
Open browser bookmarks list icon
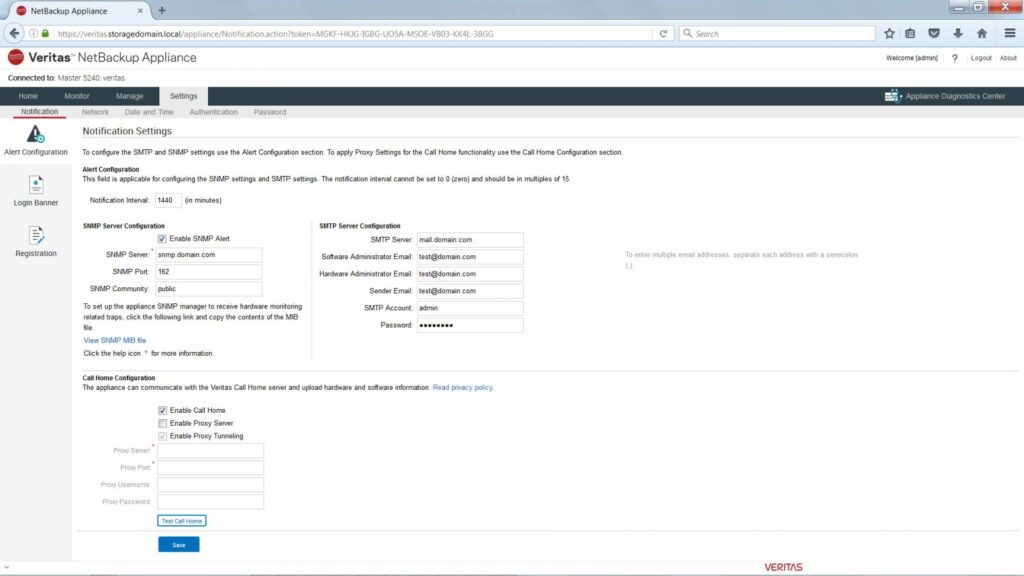tap(910, 33)
